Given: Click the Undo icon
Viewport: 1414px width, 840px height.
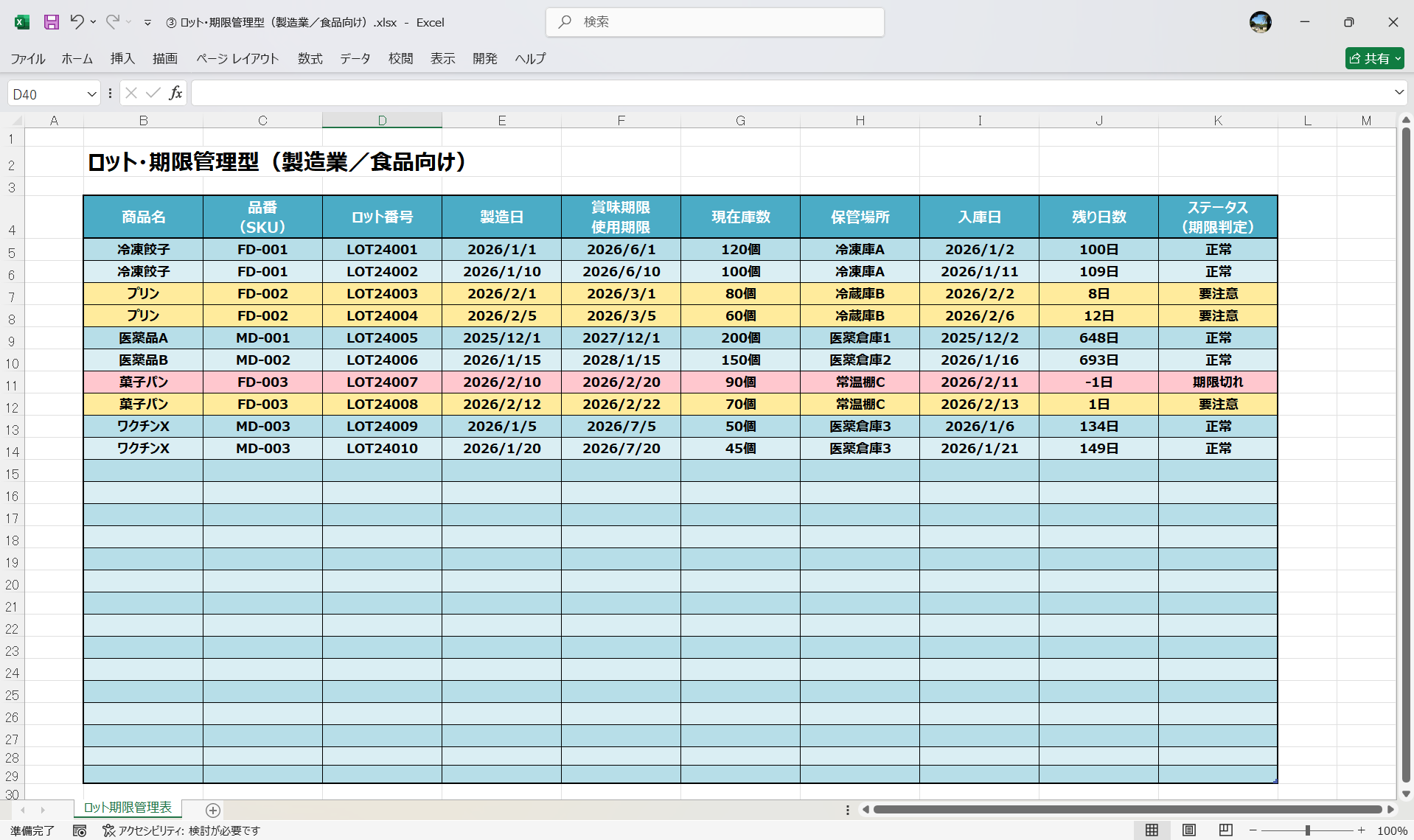Looking at the screenshot, I should point(78,22).
